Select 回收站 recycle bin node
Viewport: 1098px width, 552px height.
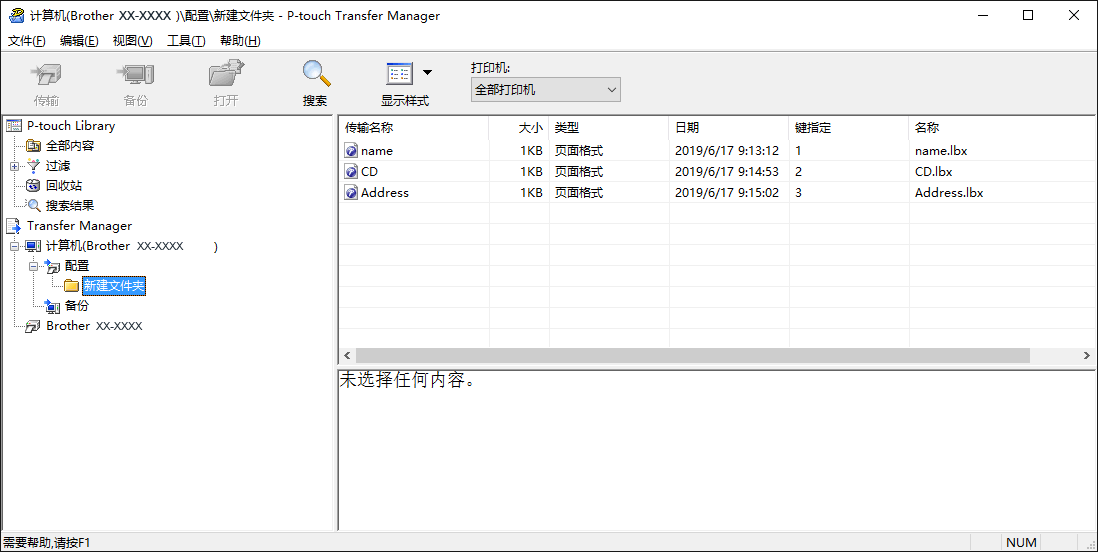tap(64, 186)
